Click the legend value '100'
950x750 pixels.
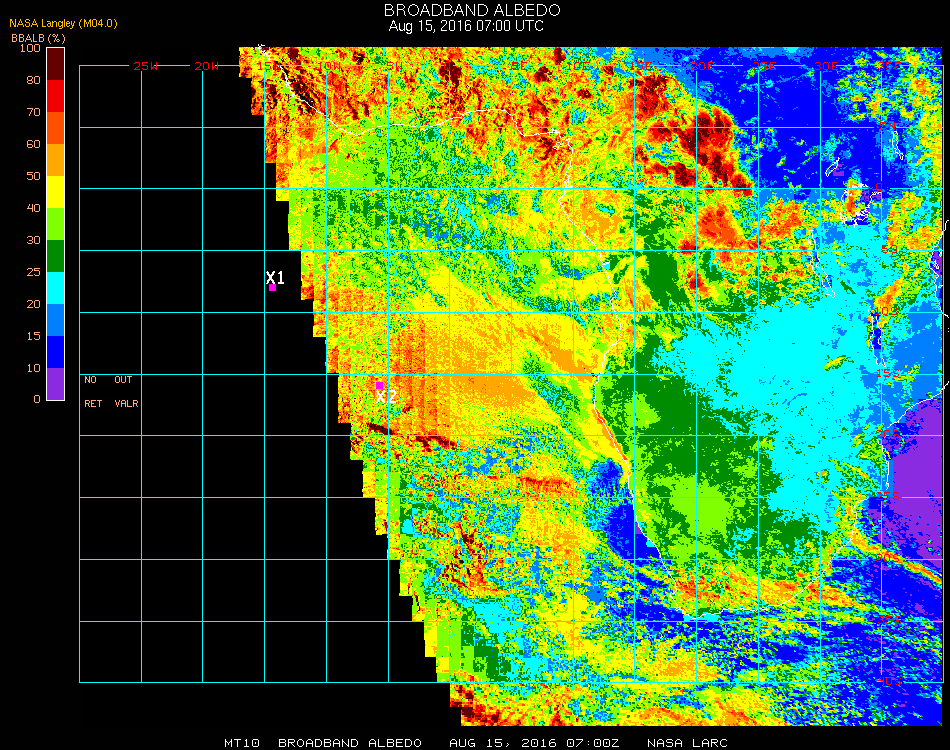pos(30,48)
